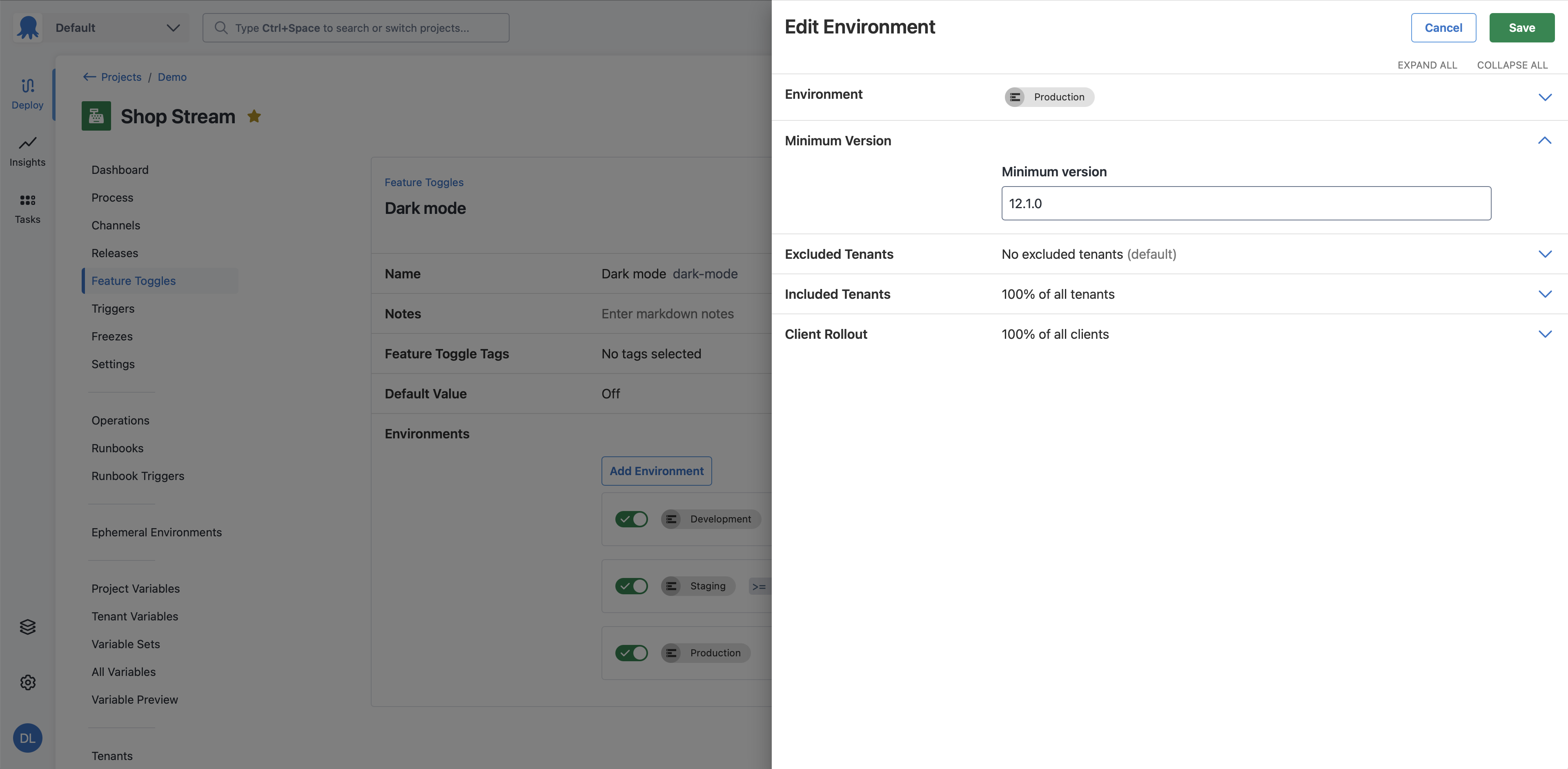This screenshot has width=1568, height=769.
Task: Click EXPAND ALL
Action: coord(1427,65)
